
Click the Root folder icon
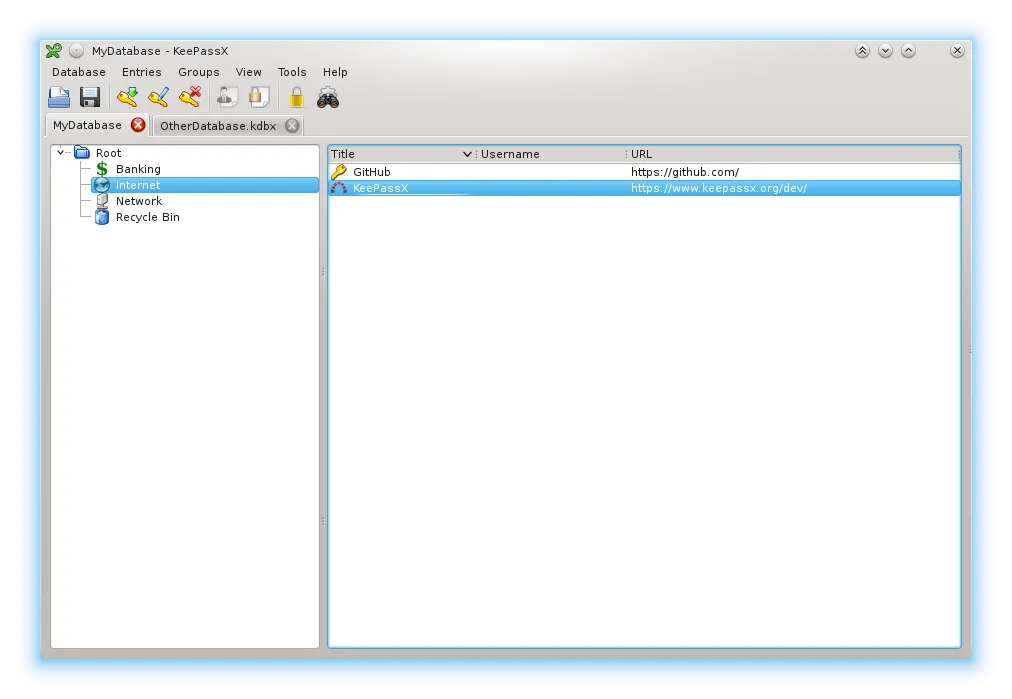tap(82, 152)
